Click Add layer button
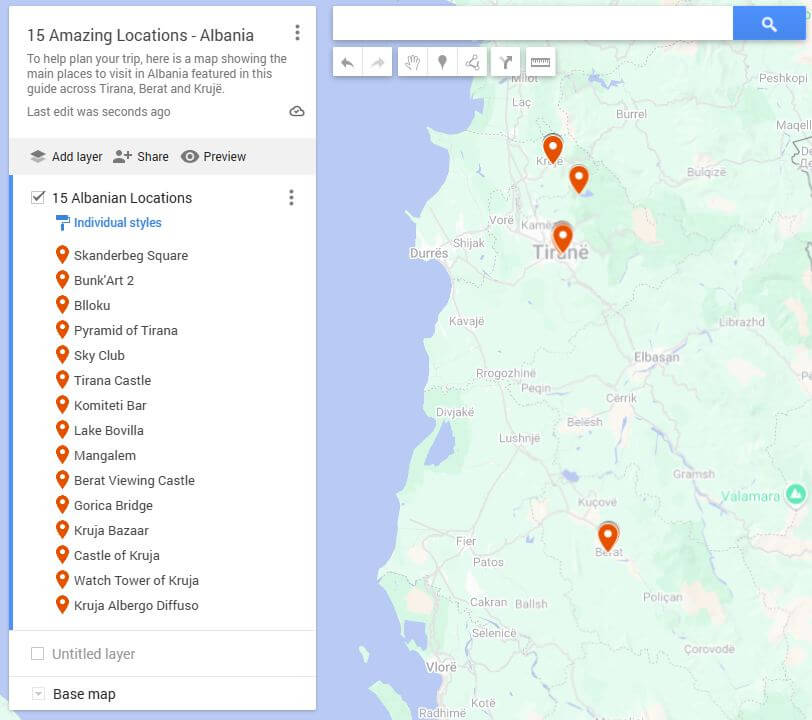812x720 pixels. [66, 156]
